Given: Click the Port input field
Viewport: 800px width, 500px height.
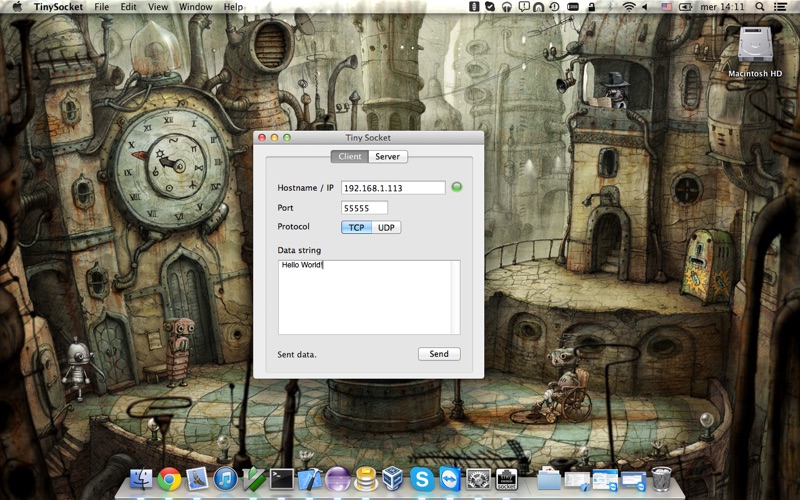Looking at the screenshot, I should pyautogui.click(x=364, y=208).
